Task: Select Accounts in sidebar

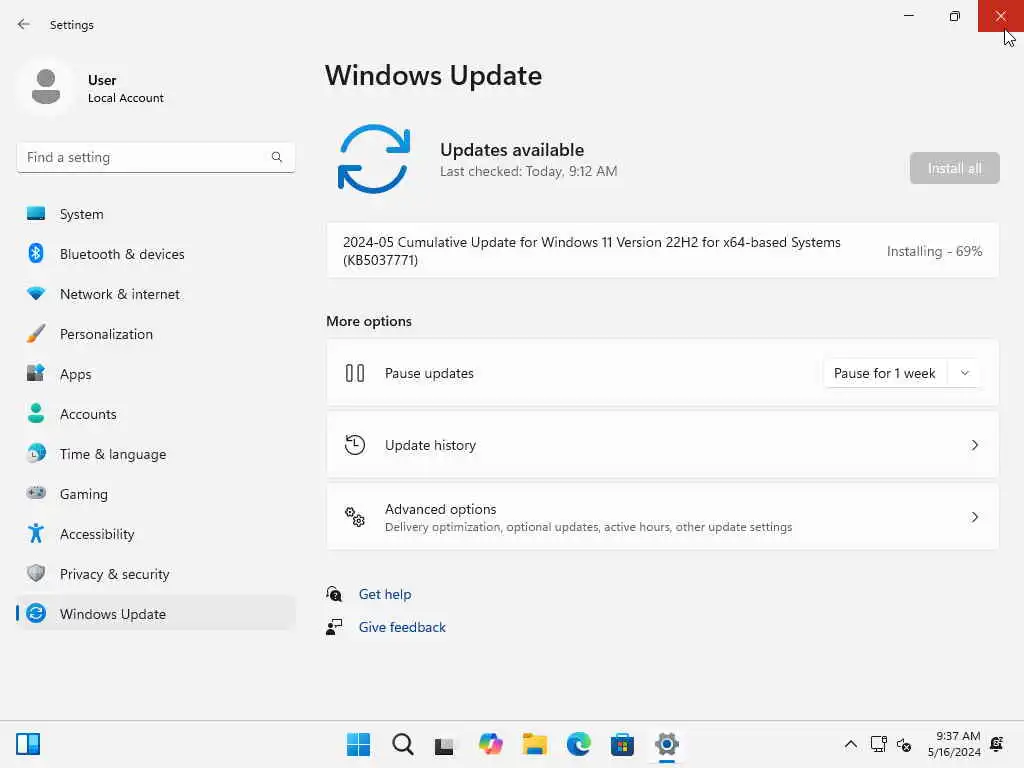Action: click(x=155, y=413)
